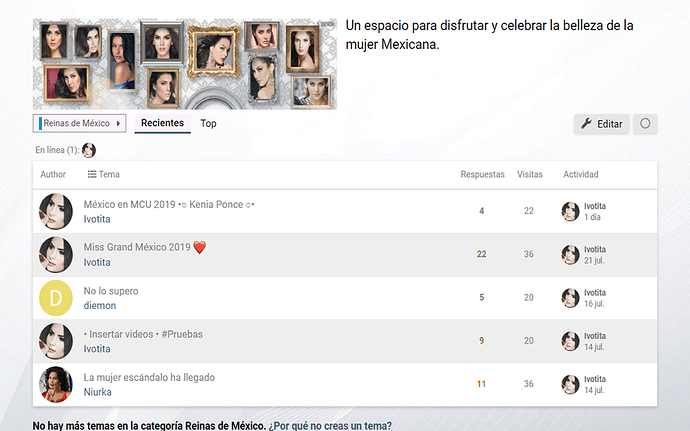Click the 1 día activity timestamp
Screen dimensions: 690x431
(x=592, y=217)
